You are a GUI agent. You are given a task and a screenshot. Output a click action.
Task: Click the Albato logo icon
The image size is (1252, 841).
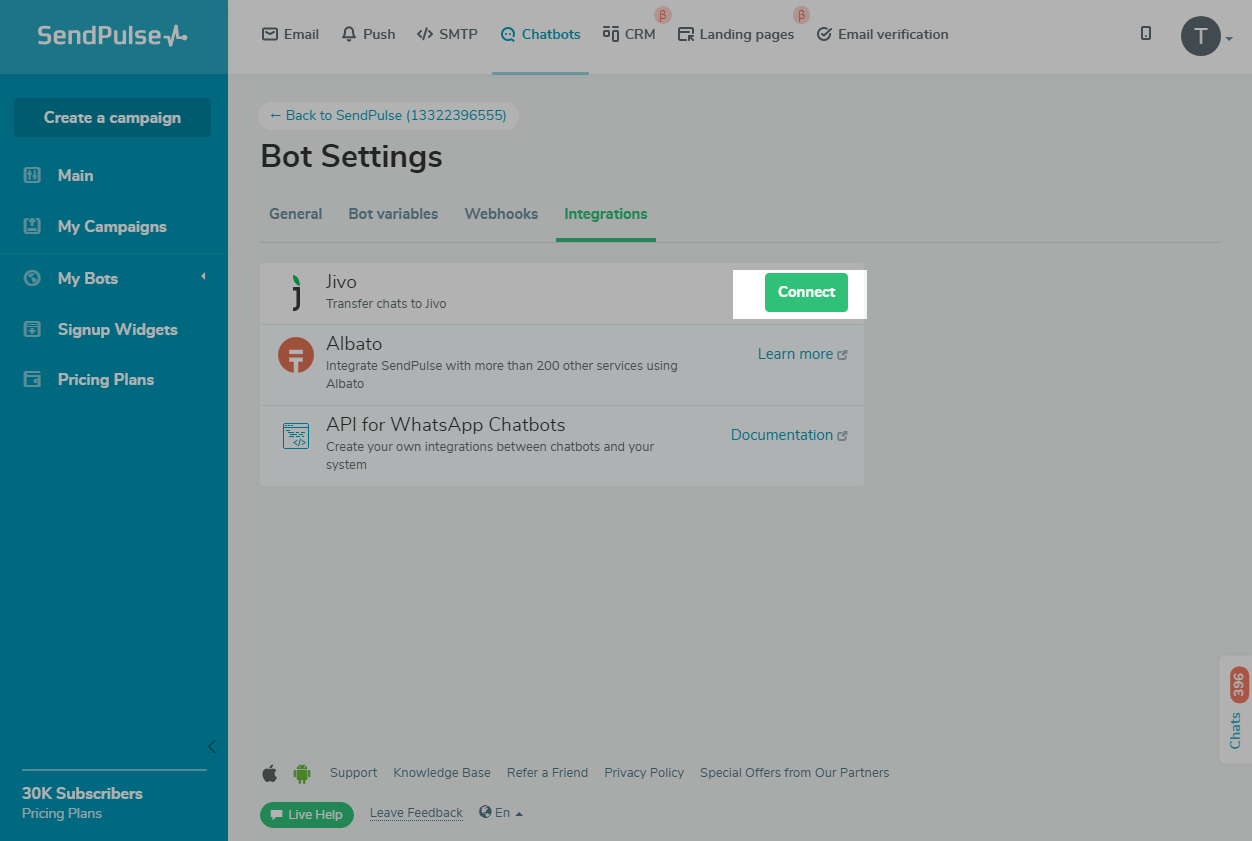296,355
